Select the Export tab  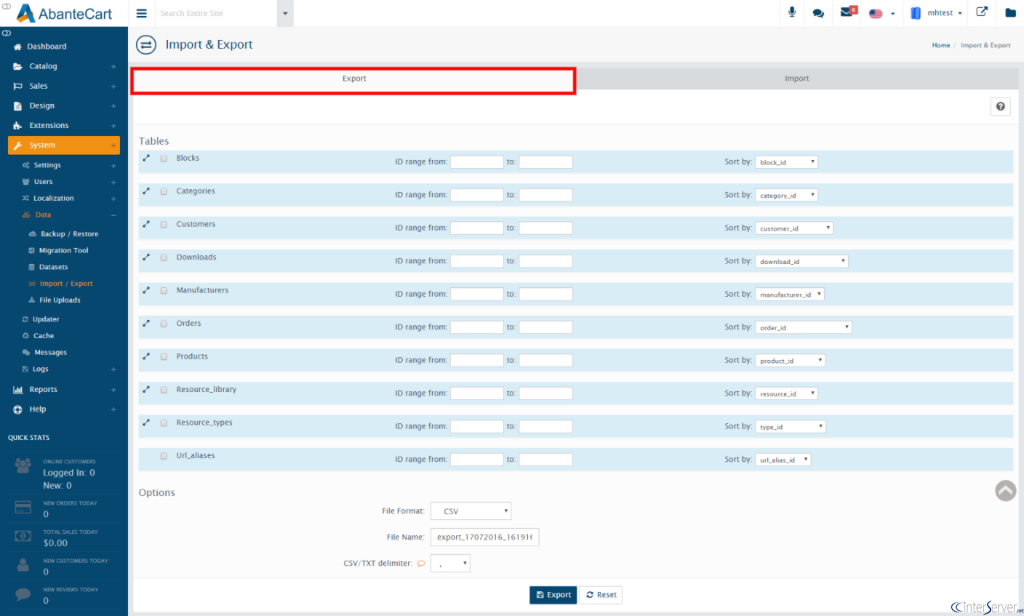(353, 79)
